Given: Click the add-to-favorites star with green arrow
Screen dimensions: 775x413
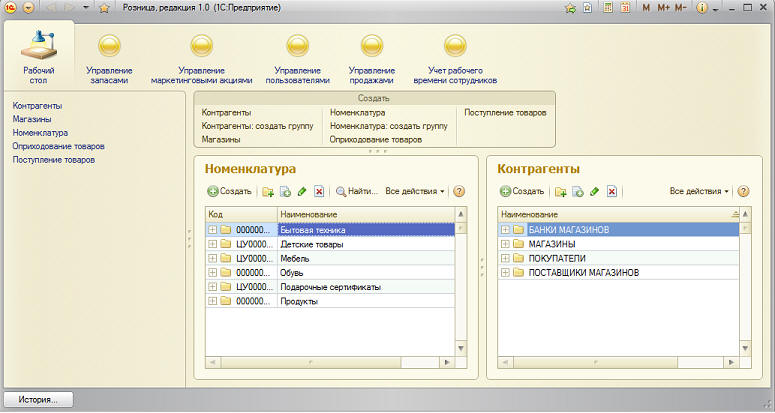Looking at the screenshot, I should pos(570,8).
